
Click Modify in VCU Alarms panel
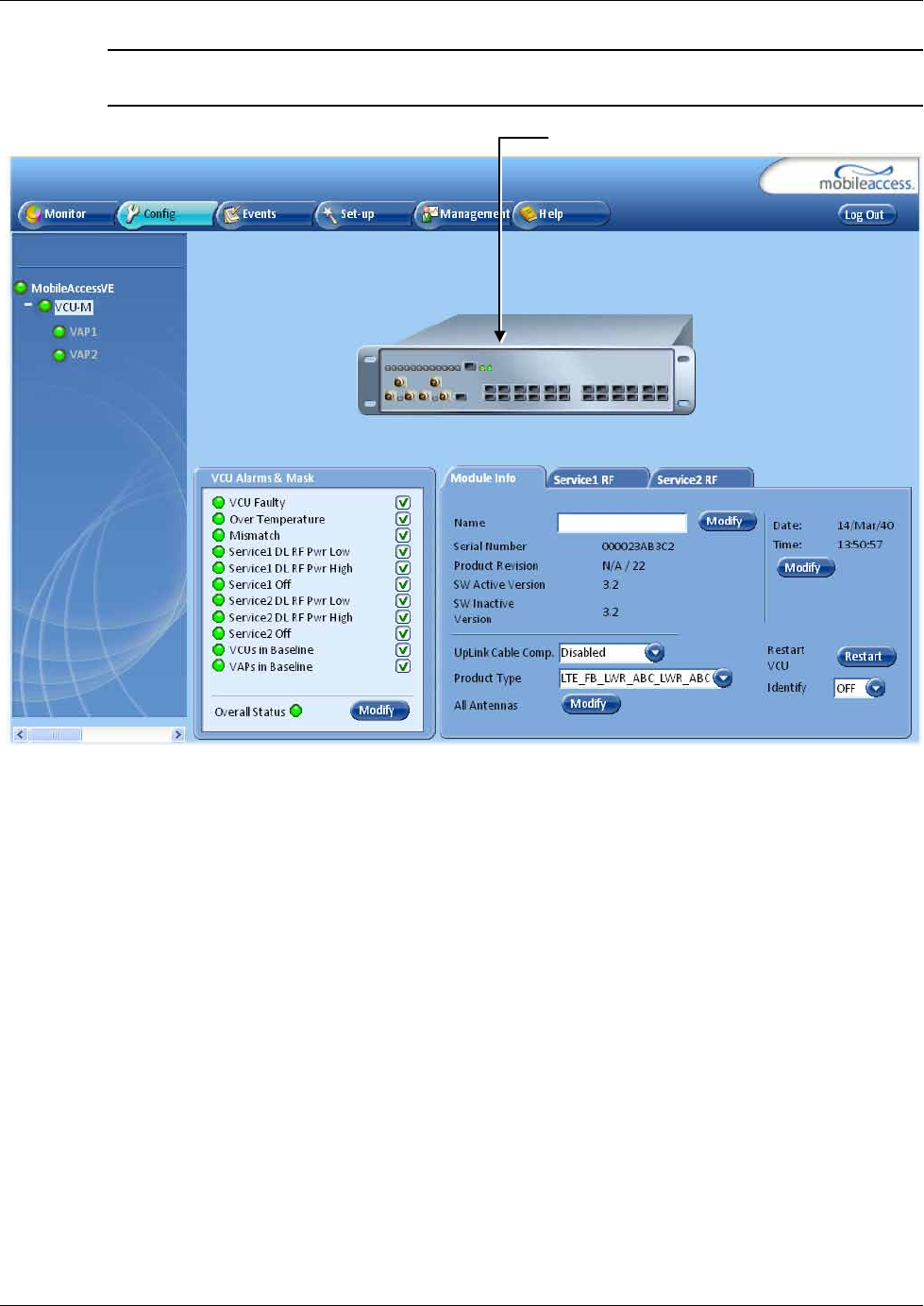click(379, 711)
